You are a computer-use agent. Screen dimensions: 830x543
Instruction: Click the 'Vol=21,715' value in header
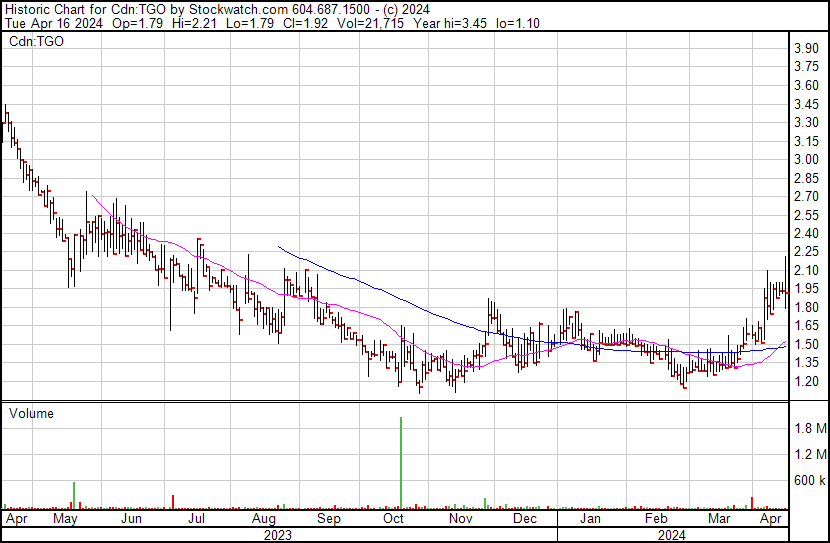click(369, 23)
